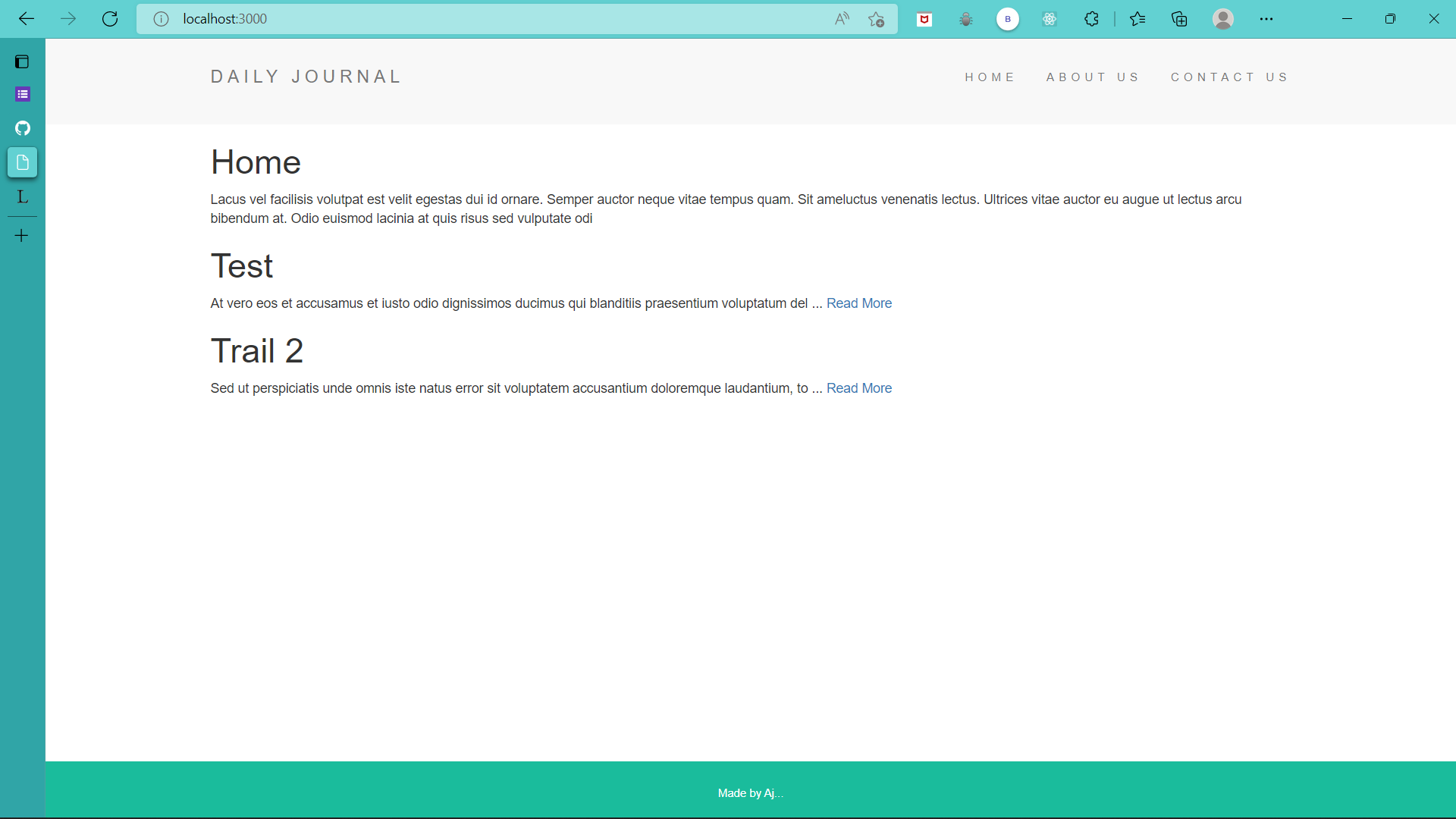Click the 'L' icon in the sidebar
1456x819 pixels.
22,197
